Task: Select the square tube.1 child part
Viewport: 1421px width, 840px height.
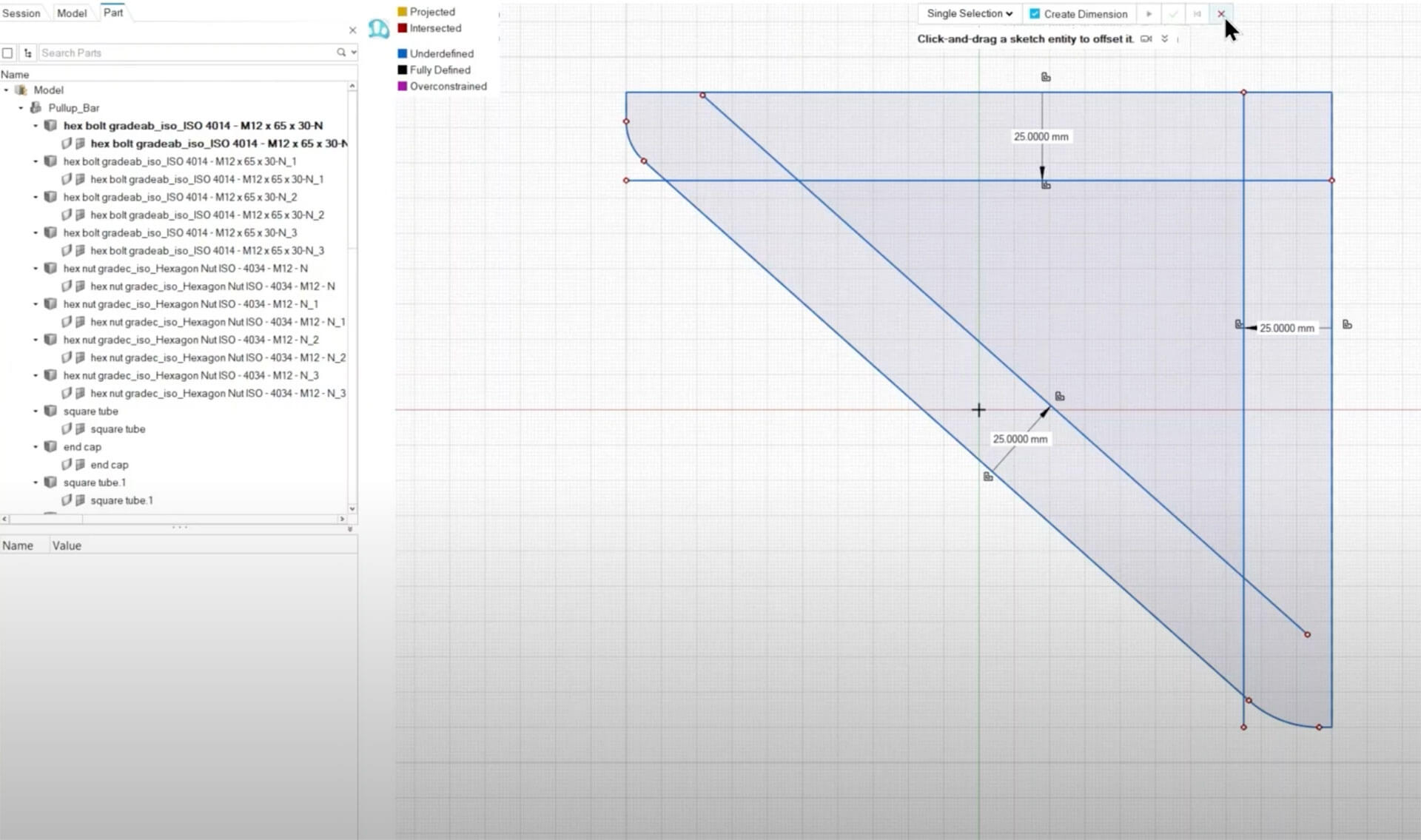Action: click(121, 500)
